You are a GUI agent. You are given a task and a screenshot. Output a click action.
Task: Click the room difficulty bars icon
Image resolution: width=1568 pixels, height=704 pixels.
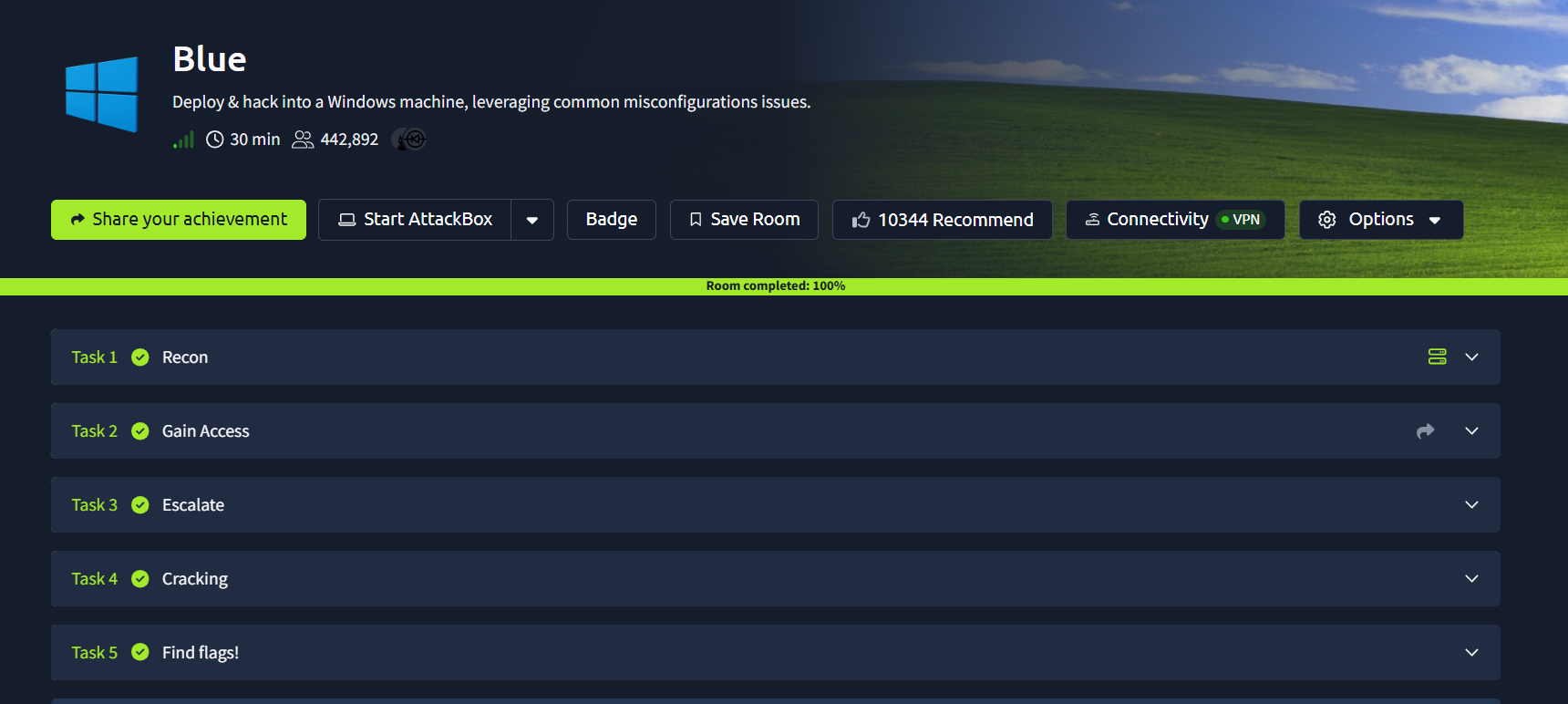183,140
